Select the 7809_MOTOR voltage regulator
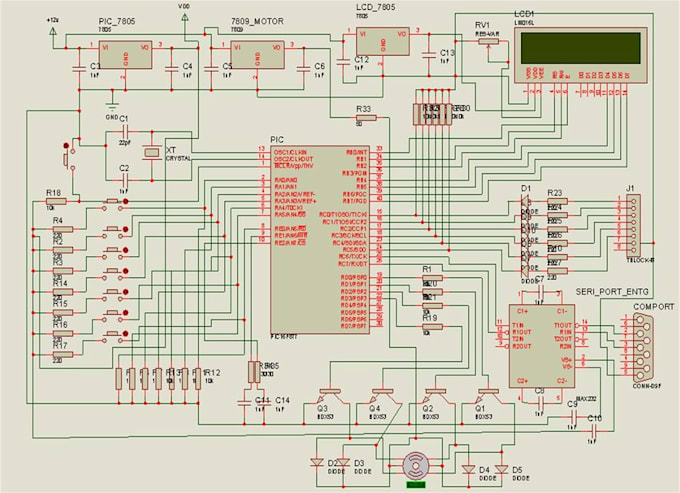The width and height of the screenshot is (680, 493). 258,55
